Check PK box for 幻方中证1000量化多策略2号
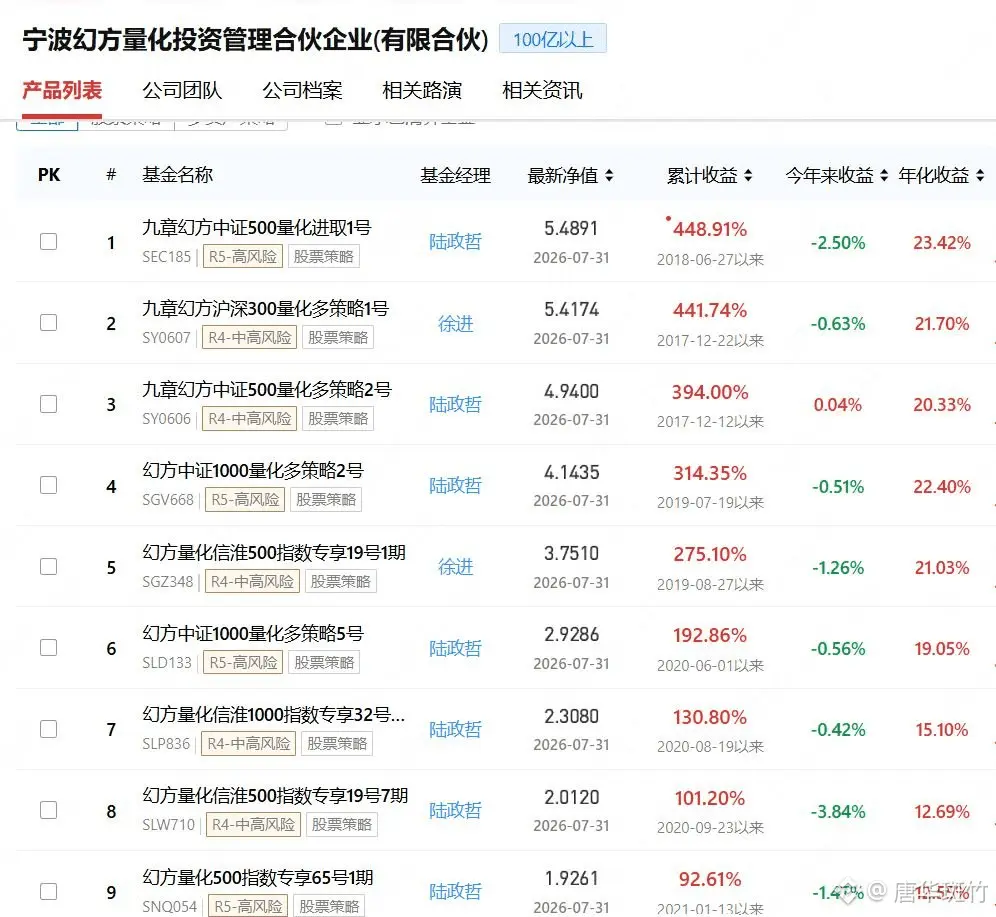Screen dimensions: 996x917 coord(48,485)
